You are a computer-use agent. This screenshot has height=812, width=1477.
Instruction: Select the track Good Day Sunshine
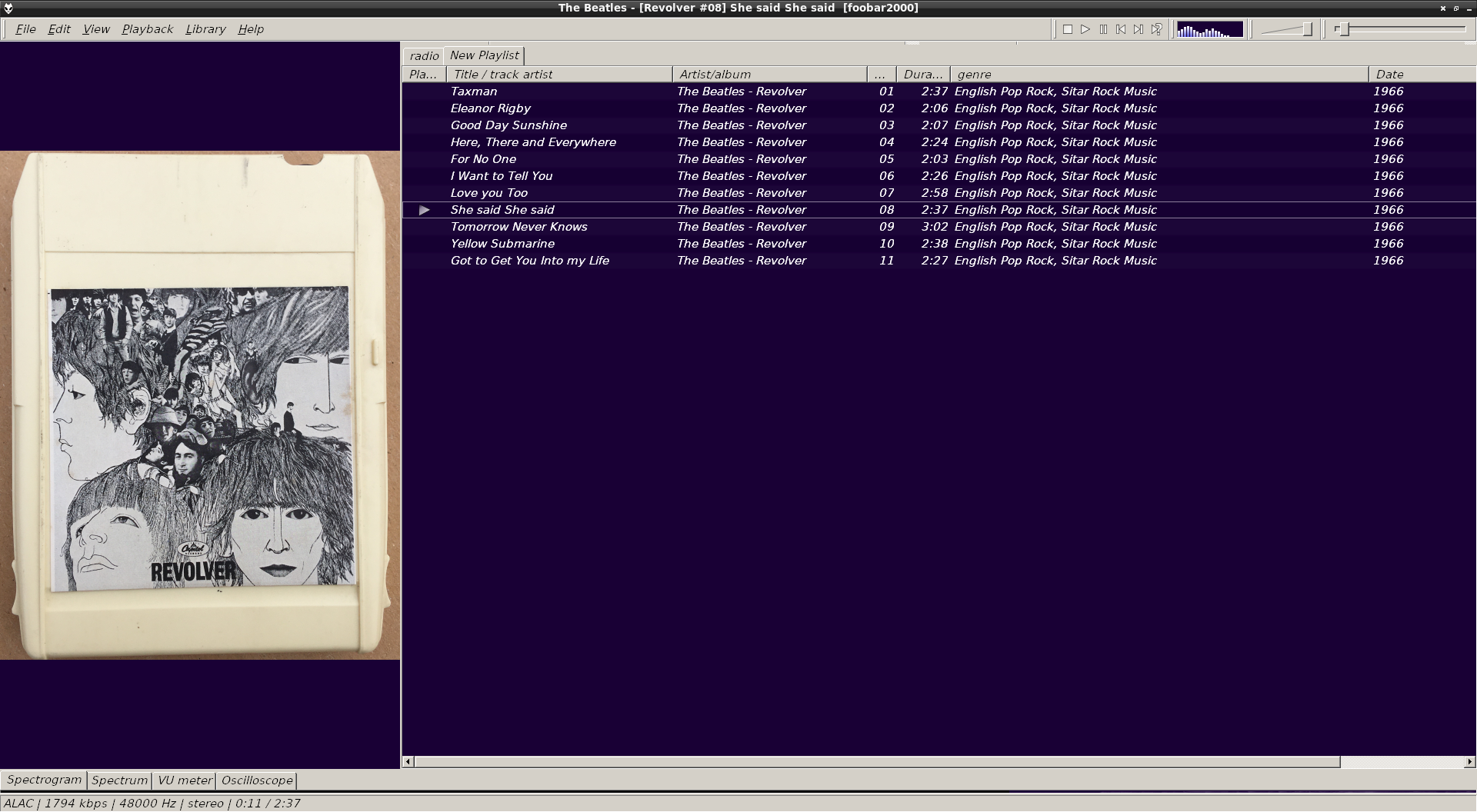[939, 125]
